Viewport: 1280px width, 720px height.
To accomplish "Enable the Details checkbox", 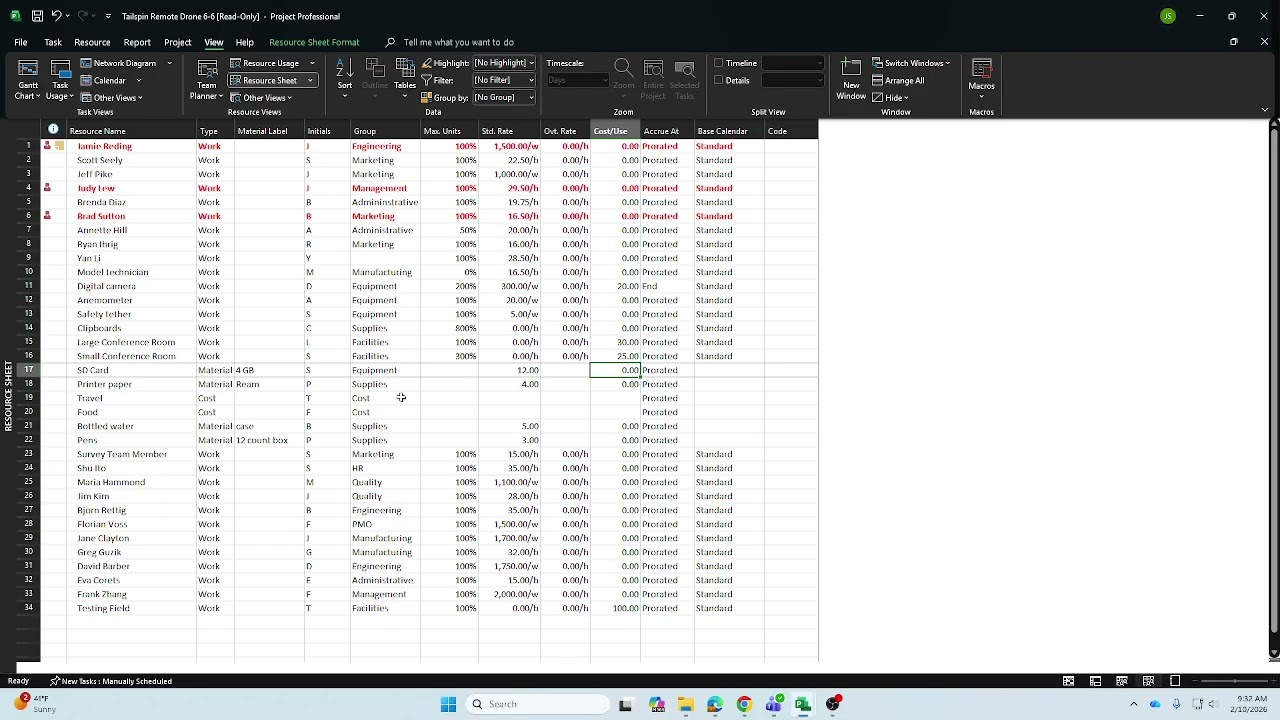I will coord(719,80).
